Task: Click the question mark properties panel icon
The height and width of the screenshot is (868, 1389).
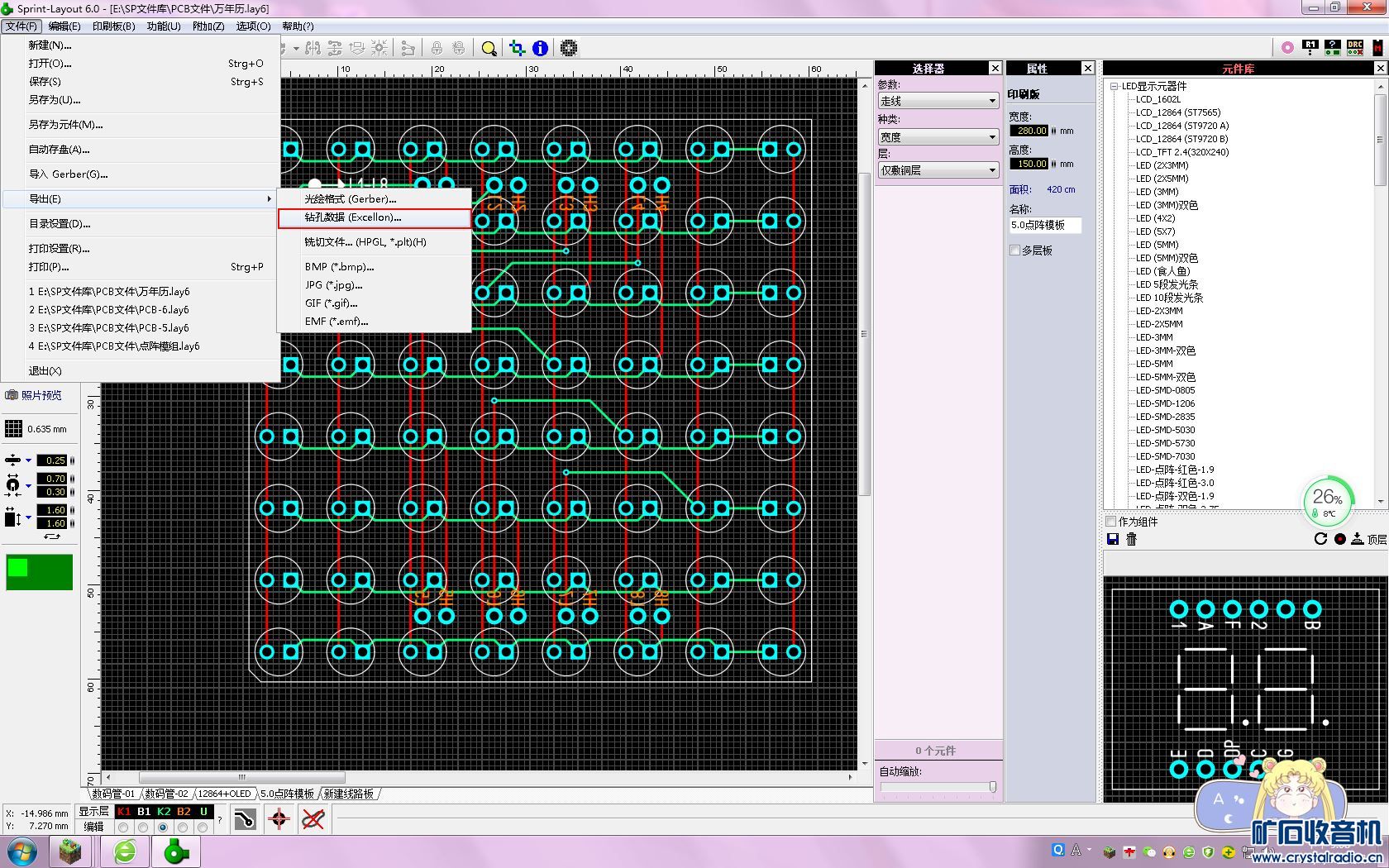Action: pyautogui.click(x=1332, y=48)
